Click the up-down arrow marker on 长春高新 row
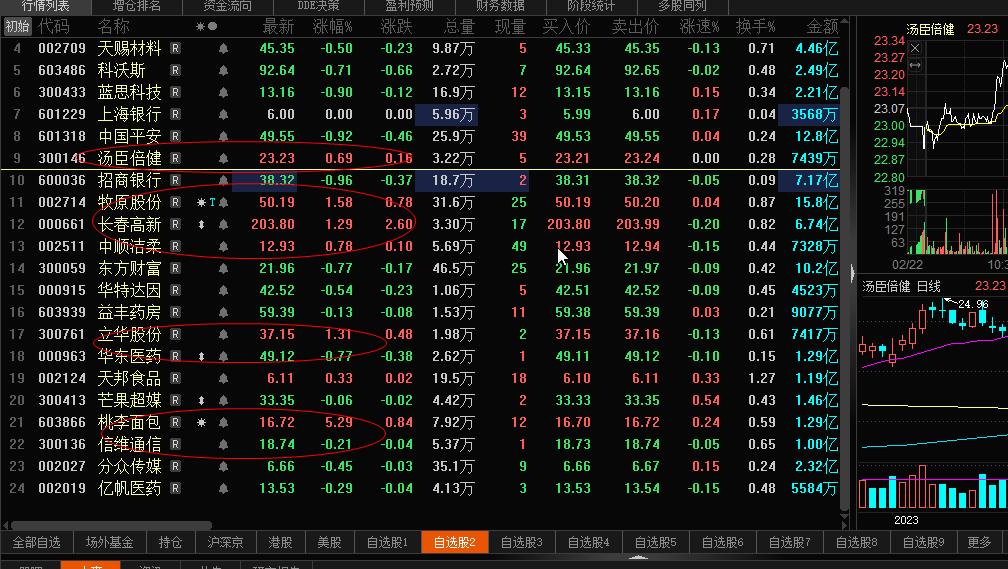1008x569 pixels. point(201,224)
